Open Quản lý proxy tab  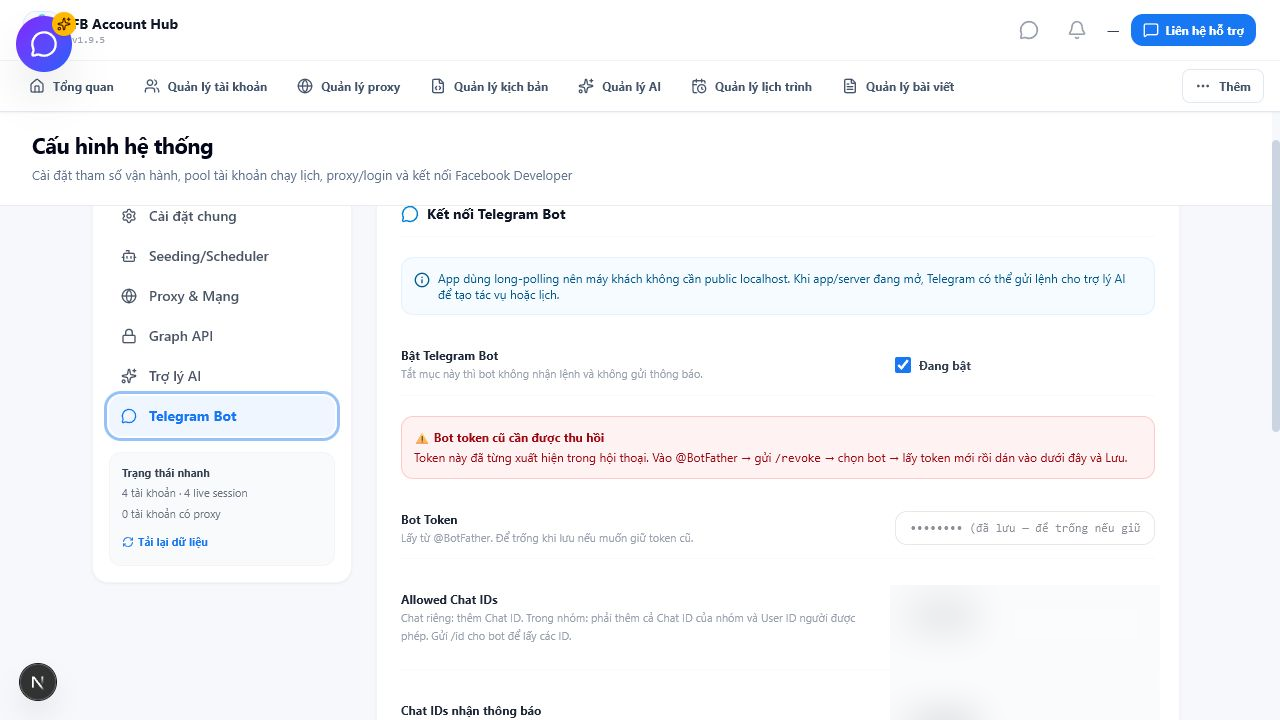pos(349,86)
